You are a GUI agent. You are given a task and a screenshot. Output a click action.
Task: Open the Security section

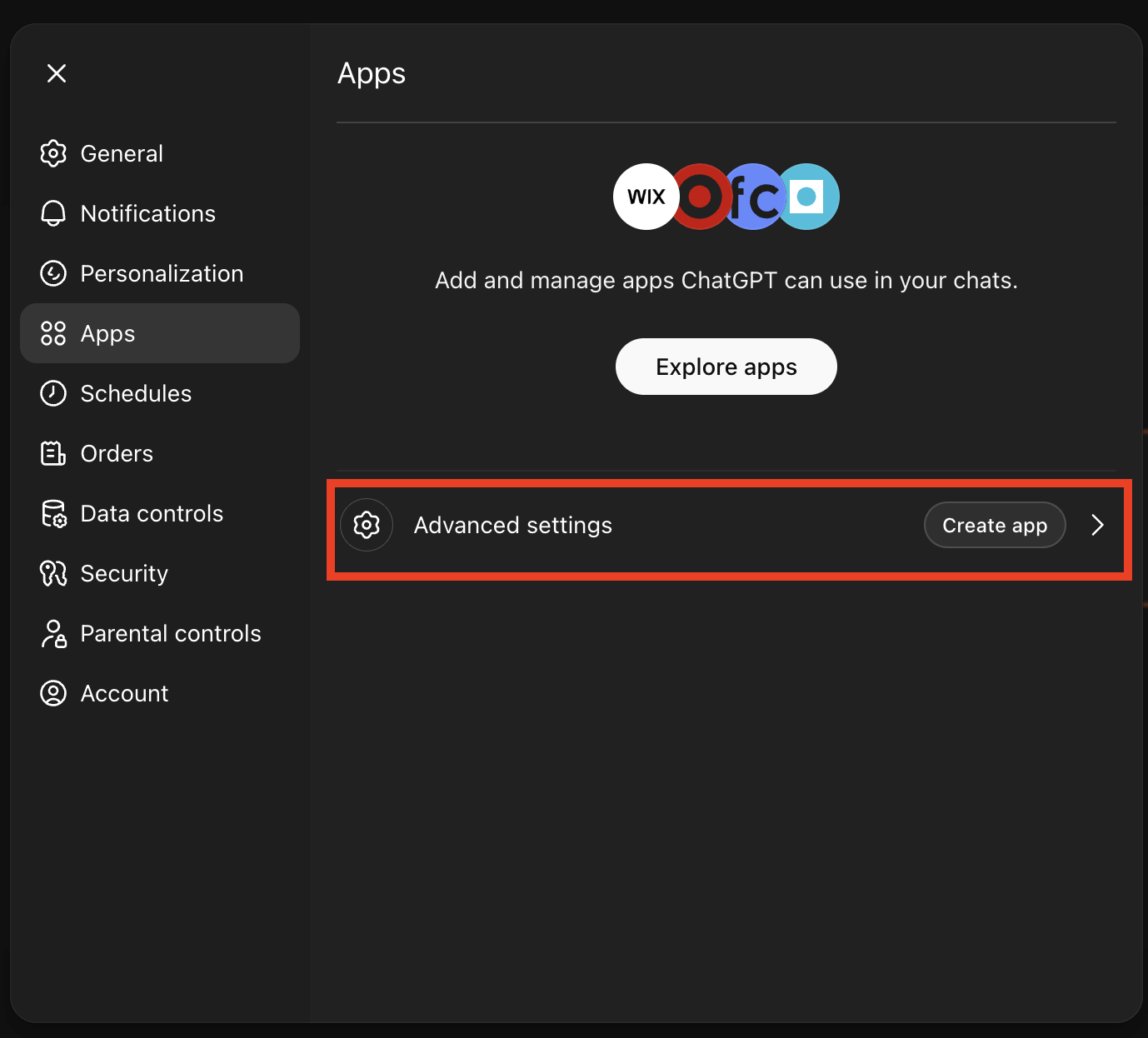pyautogui.click(x=160, y=573)
